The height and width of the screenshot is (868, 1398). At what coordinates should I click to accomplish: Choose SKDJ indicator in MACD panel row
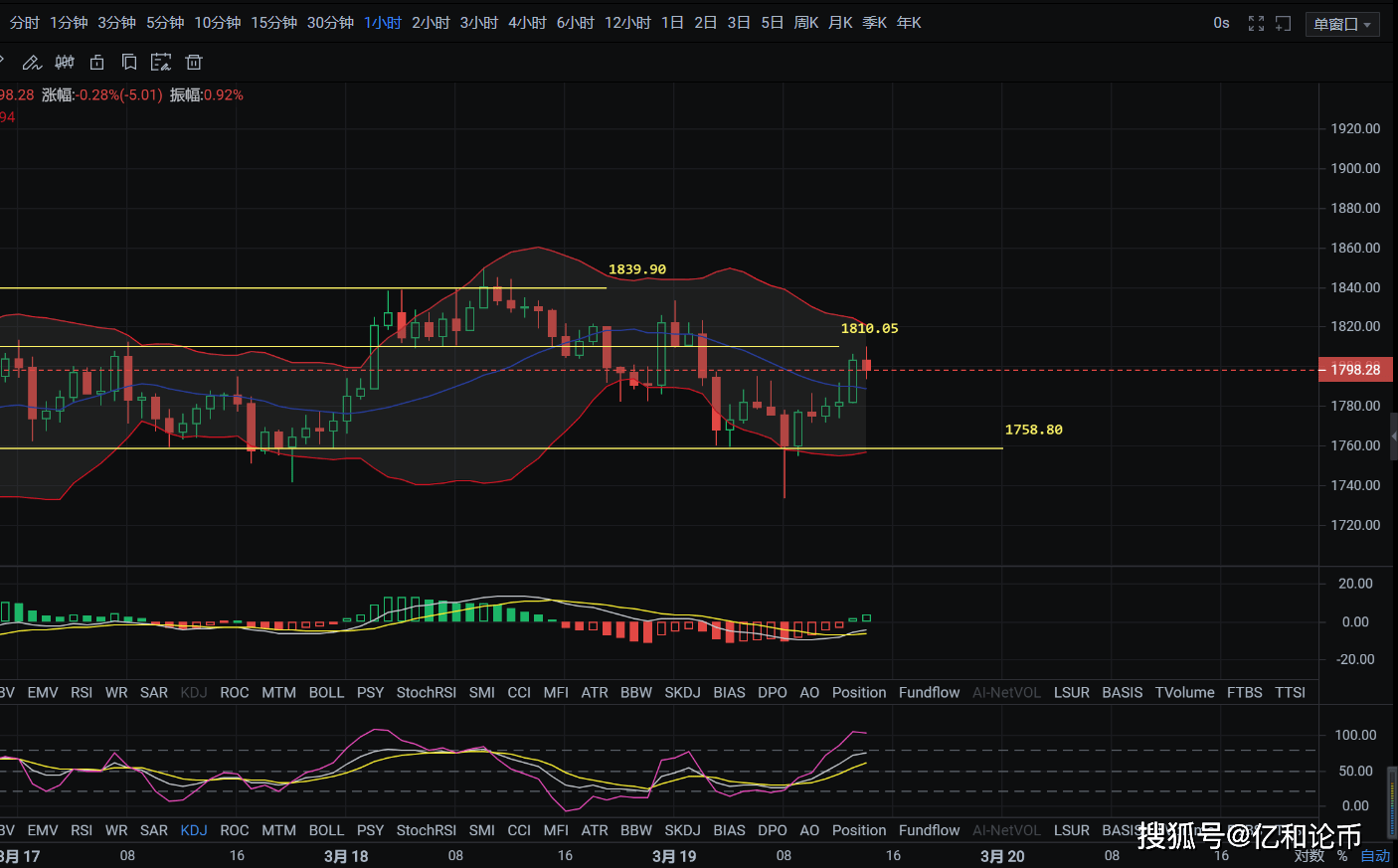[682, 693]
